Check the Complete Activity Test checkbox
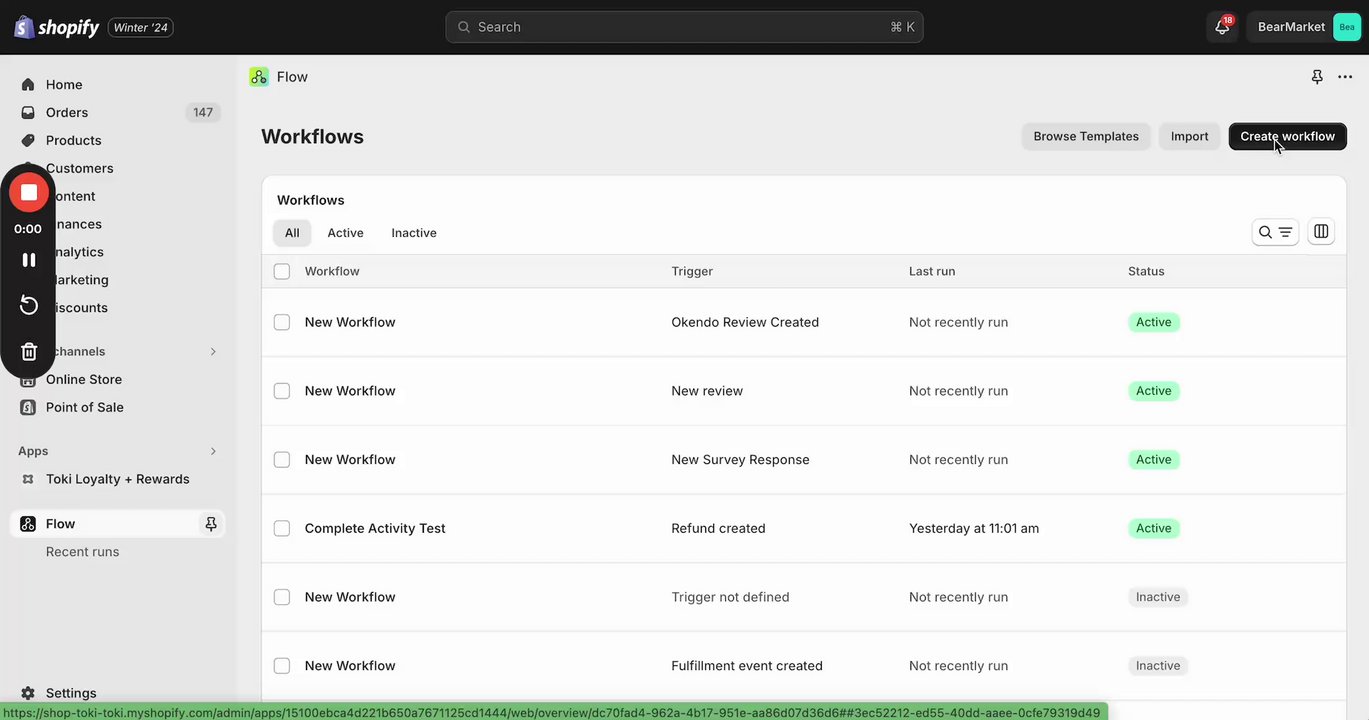 [282, 528]
